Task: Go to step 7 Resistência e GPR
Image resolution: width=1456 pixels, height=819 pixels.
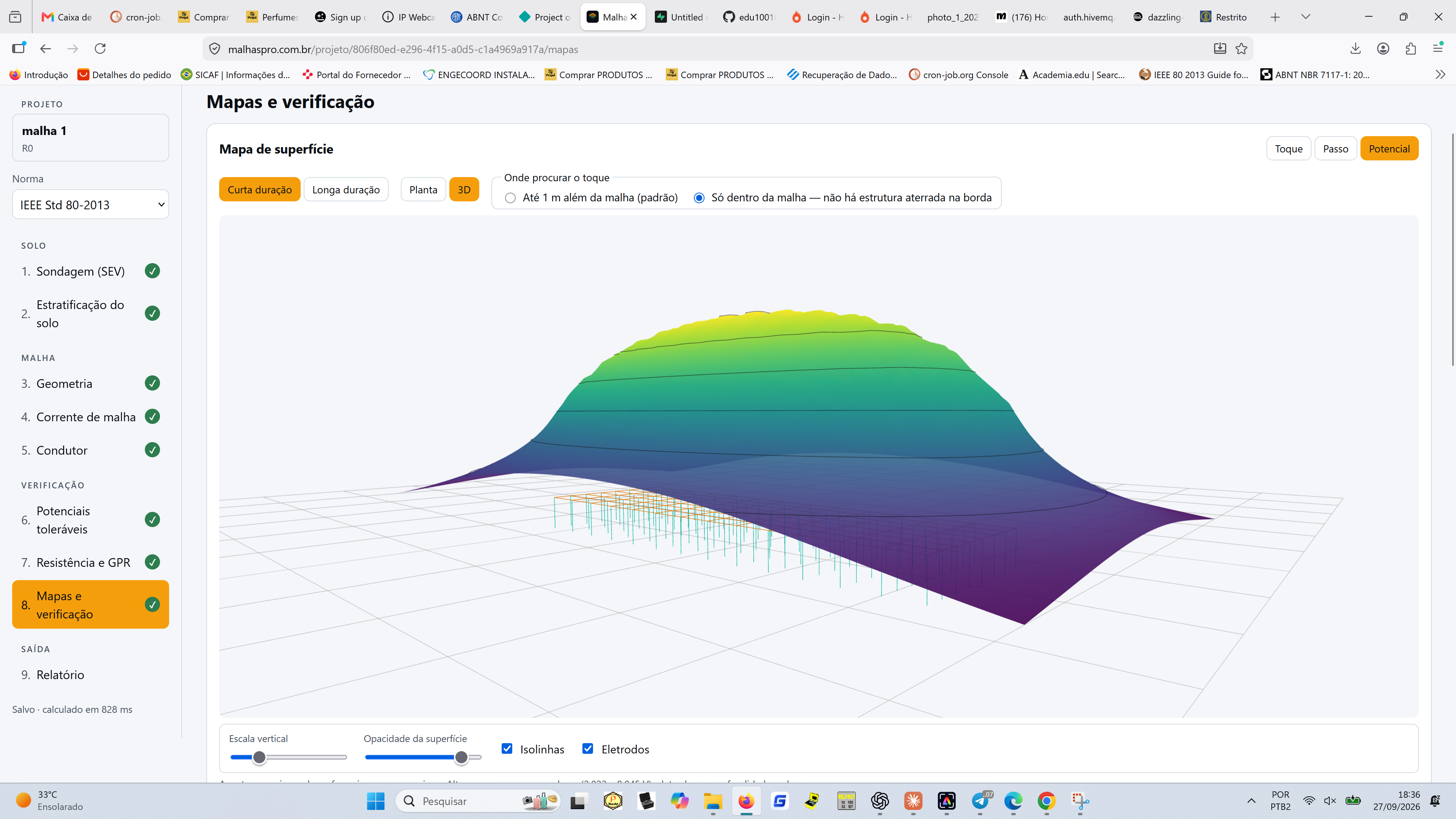Action: click(x=91, y=562)
